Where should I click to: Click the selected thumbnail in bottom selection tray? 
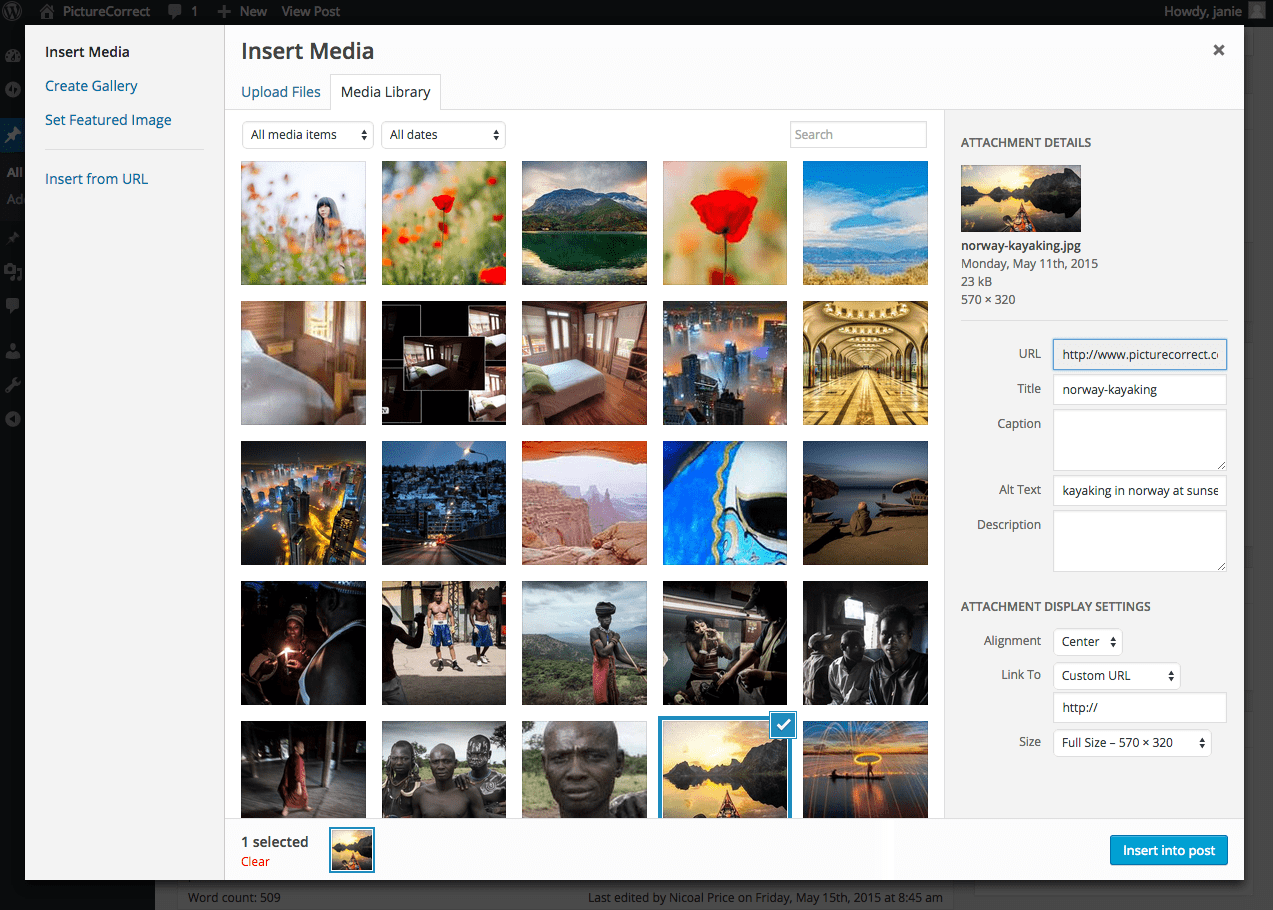click(x=352, y=850)
